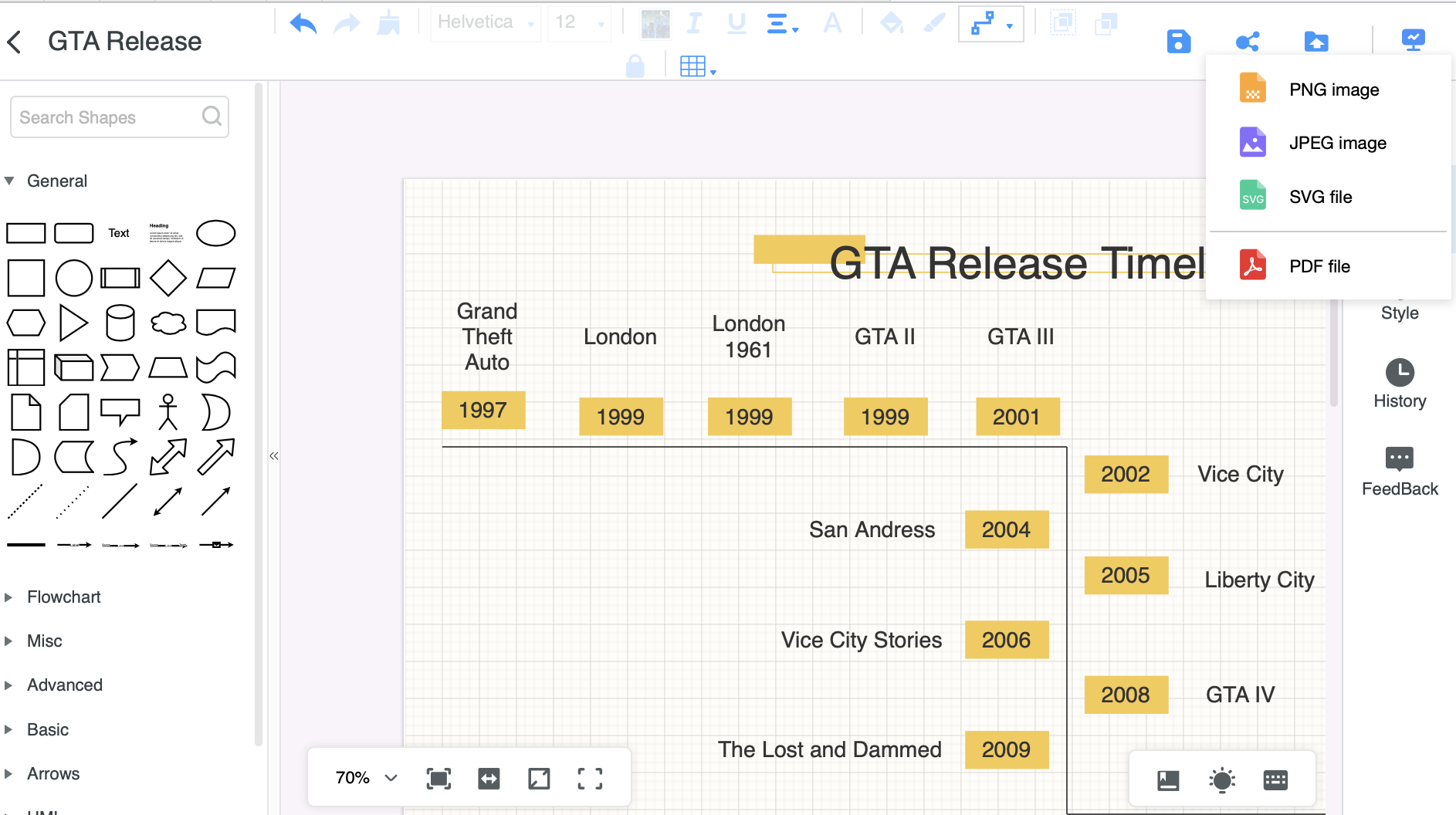Export as PNG image
Image resolution: width=1456 pixels, height=815 pixels.
[x=1329, y=90]
